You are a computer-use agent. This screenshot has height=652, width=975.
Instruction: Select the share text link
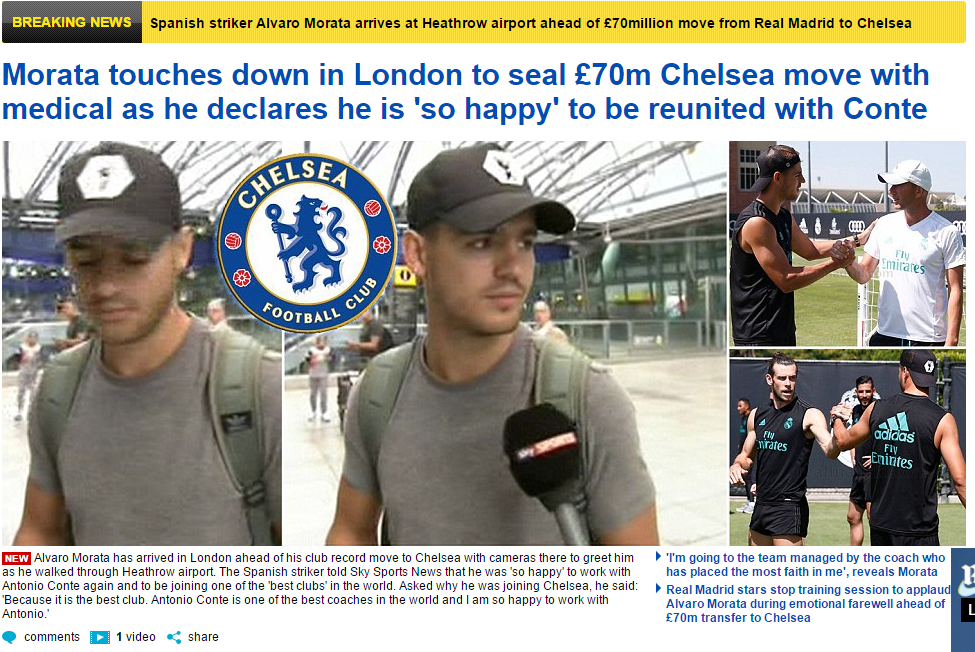pyautogui.click(x=203, y=637)
